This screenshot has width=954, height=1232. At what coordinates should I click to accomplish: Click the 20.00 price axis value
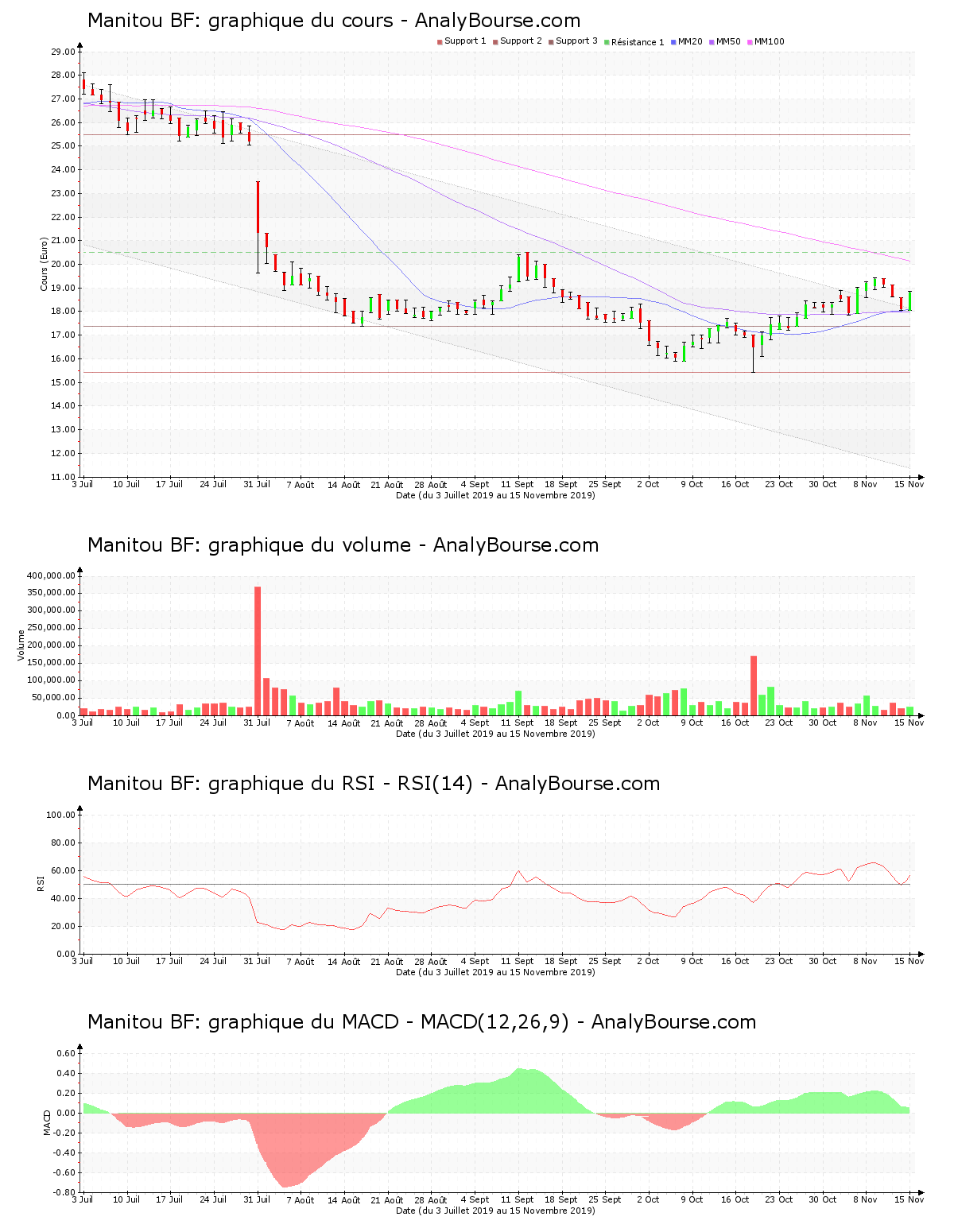(x=63, y=265)
